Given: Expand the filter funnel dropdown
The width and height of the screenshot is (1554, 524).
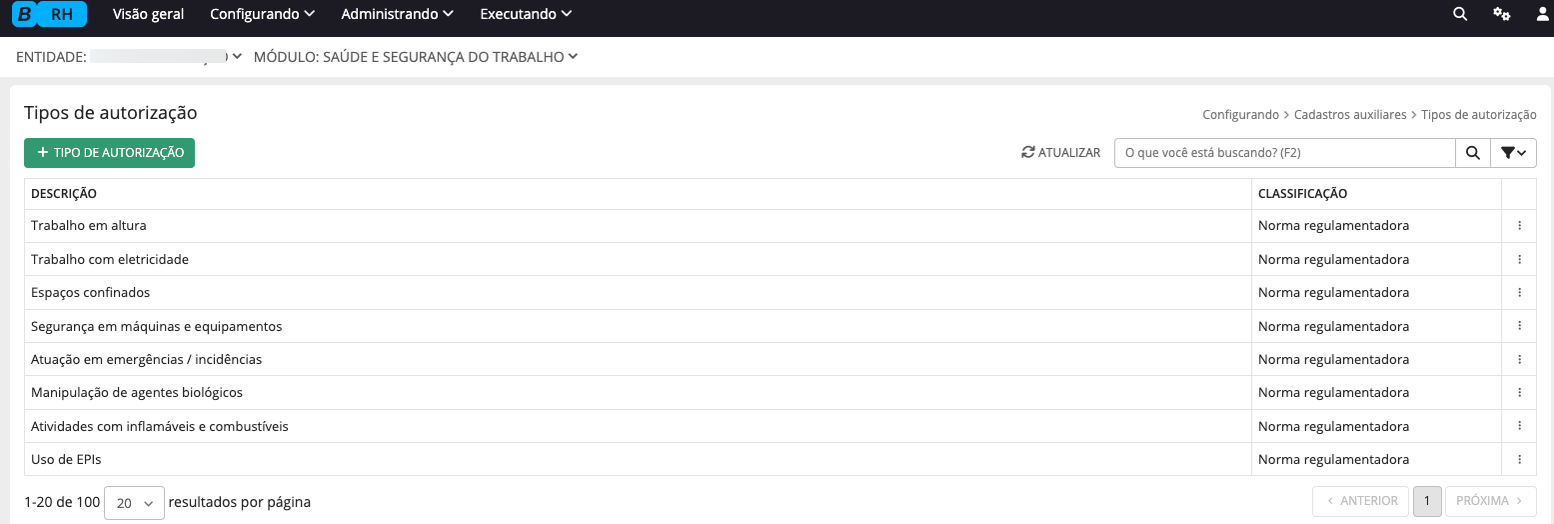Looking at the screenshot, I should point(1513,153).
